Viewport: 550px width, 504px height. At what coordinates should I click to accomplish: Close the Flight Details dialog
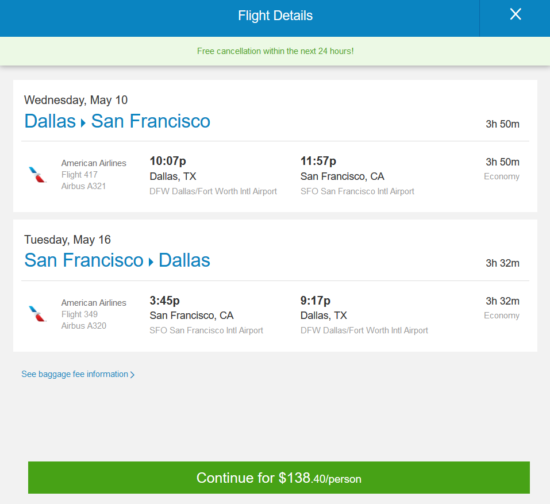[x=515, y=14]
